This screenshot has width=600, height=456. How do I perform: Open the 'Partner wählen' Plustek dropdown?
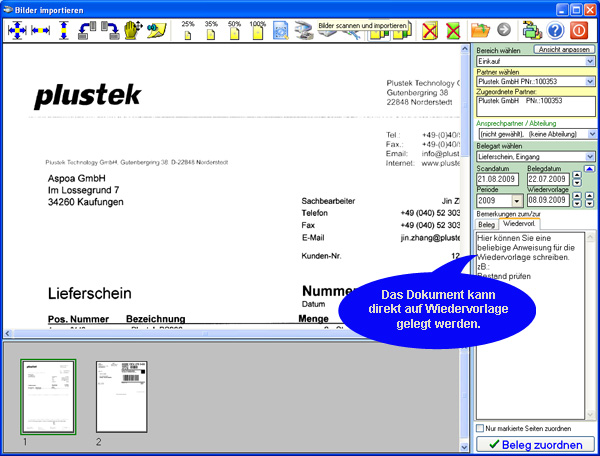[x=590, y=81]
